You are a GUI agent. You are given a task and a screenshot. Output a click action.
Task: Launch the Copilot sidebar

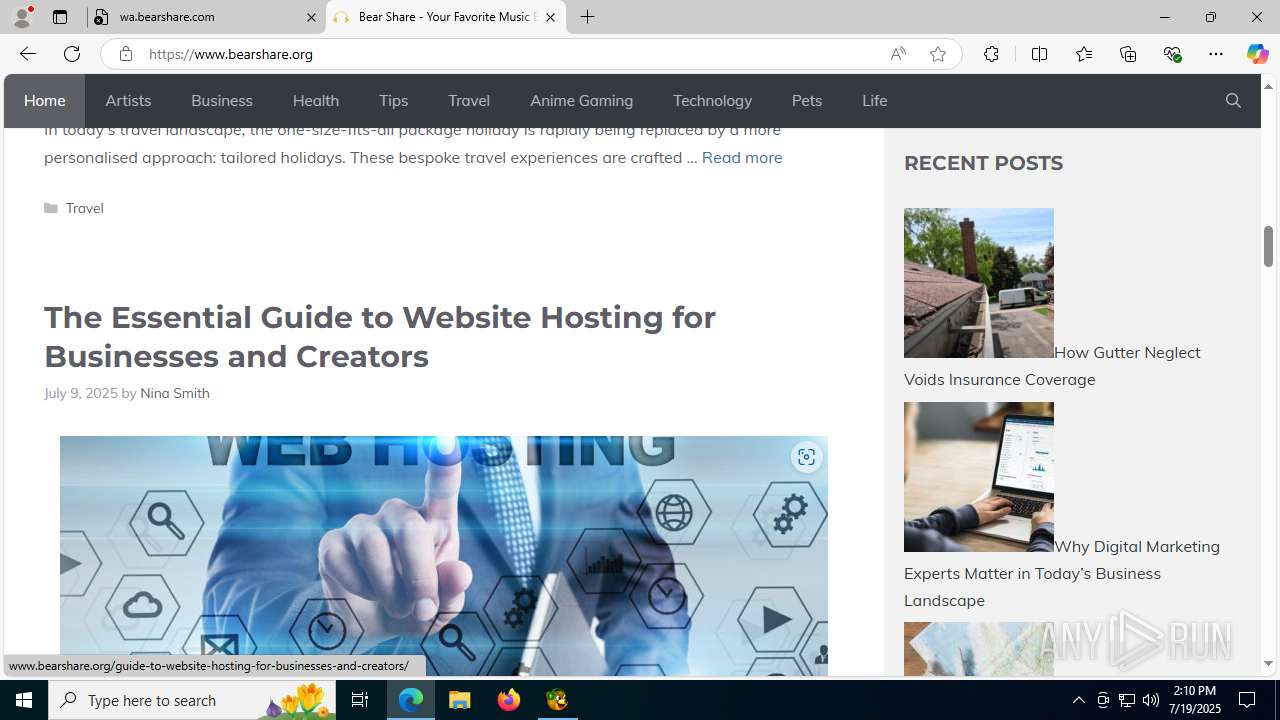pyautogui.click(x=1257, y=54)
